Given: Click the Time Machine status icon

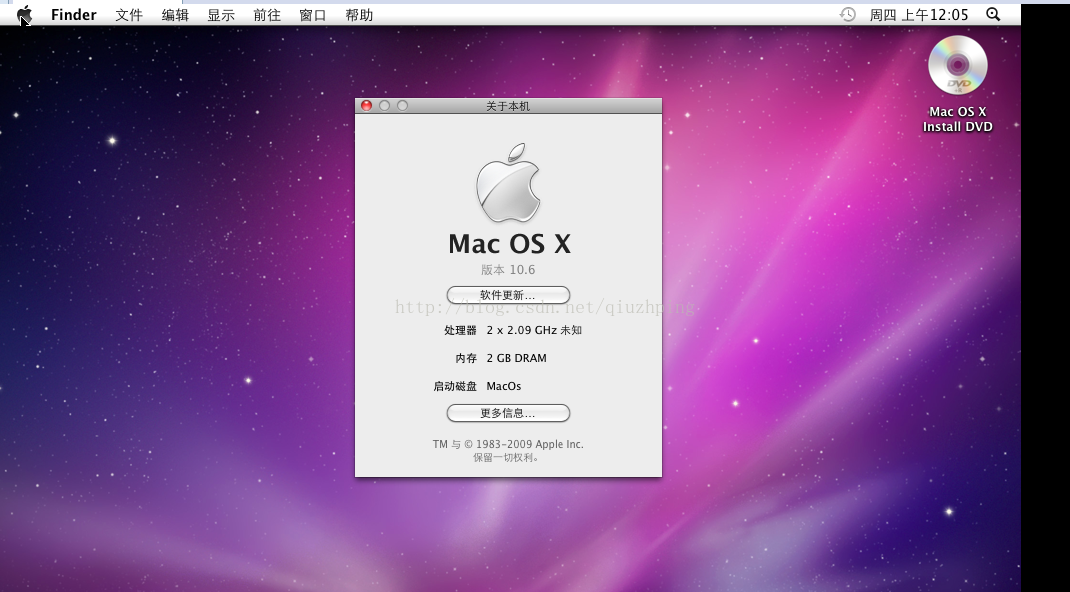Looking at the screenshot, I should click(x=847, y=14).
